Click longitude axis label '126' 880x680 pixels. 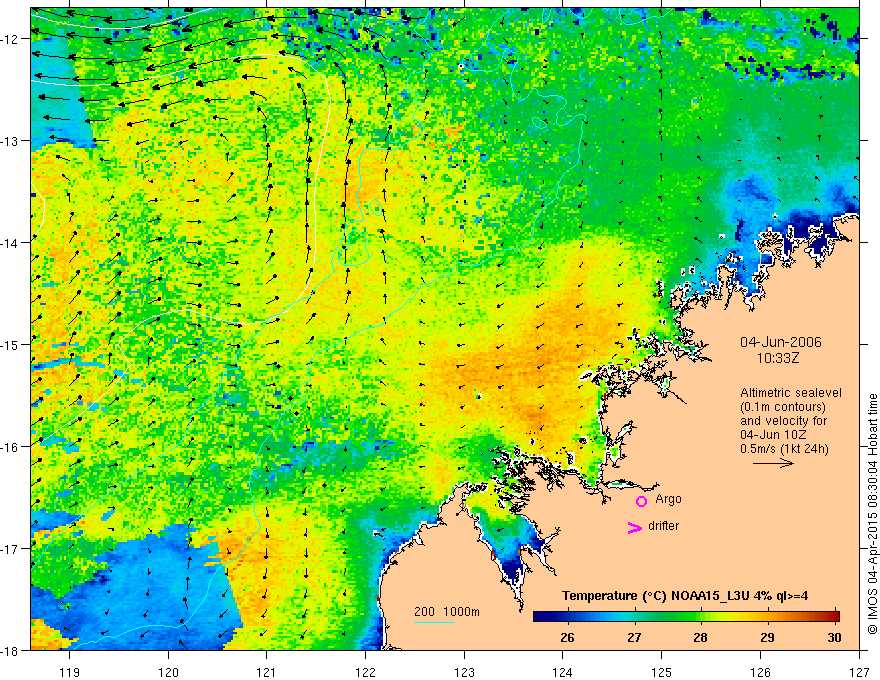click(x=760, y=672)
